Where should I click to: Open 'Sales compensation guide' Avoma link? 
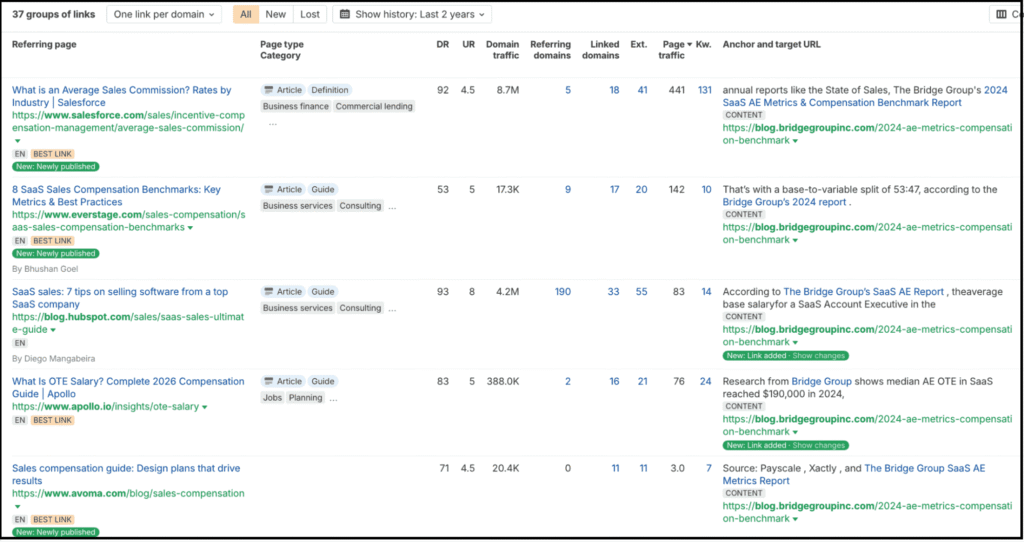tap(126, 474)
